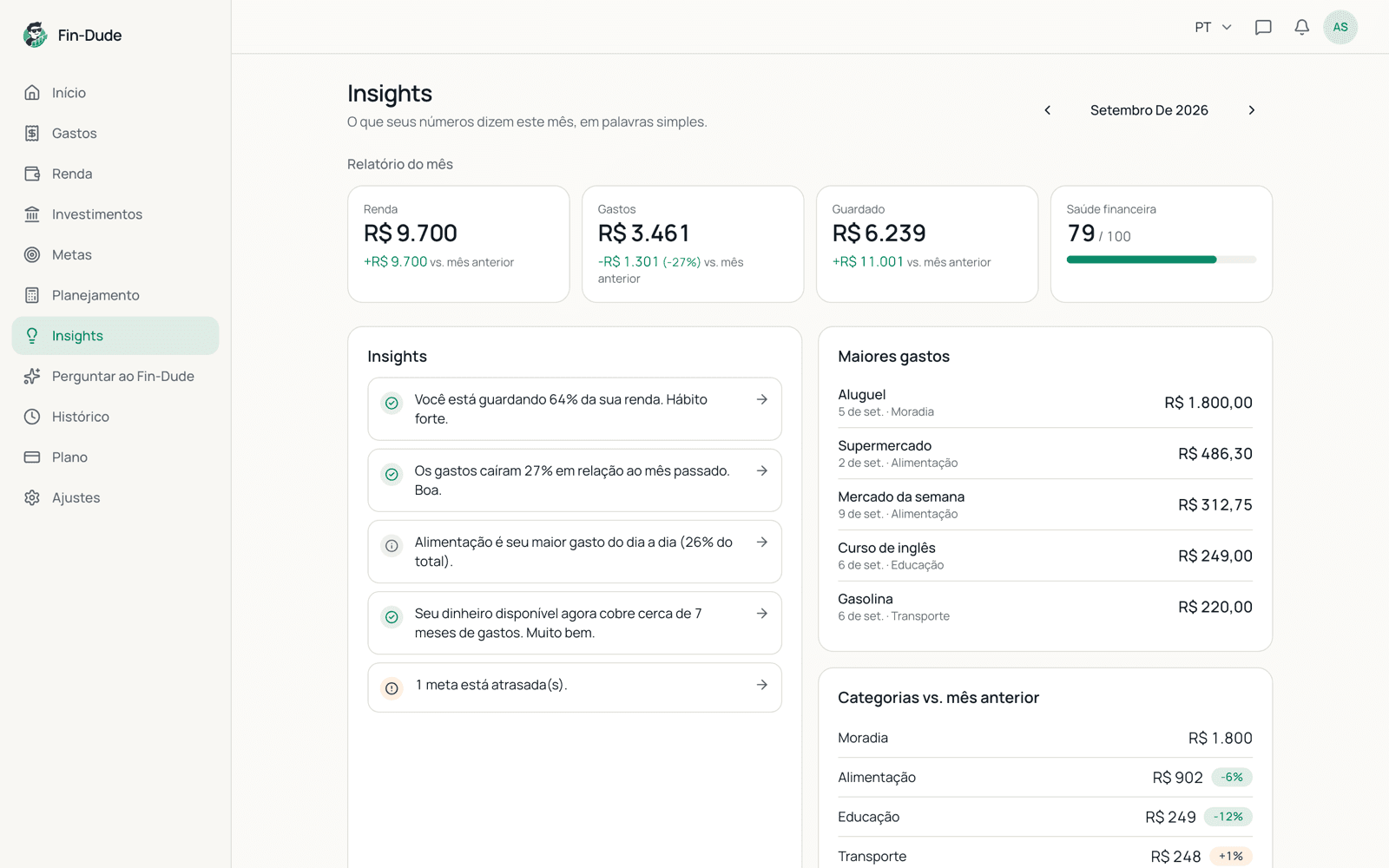Open Investimentos from the sidebar
Viewport: 1389px width, 868px height.
115,214
